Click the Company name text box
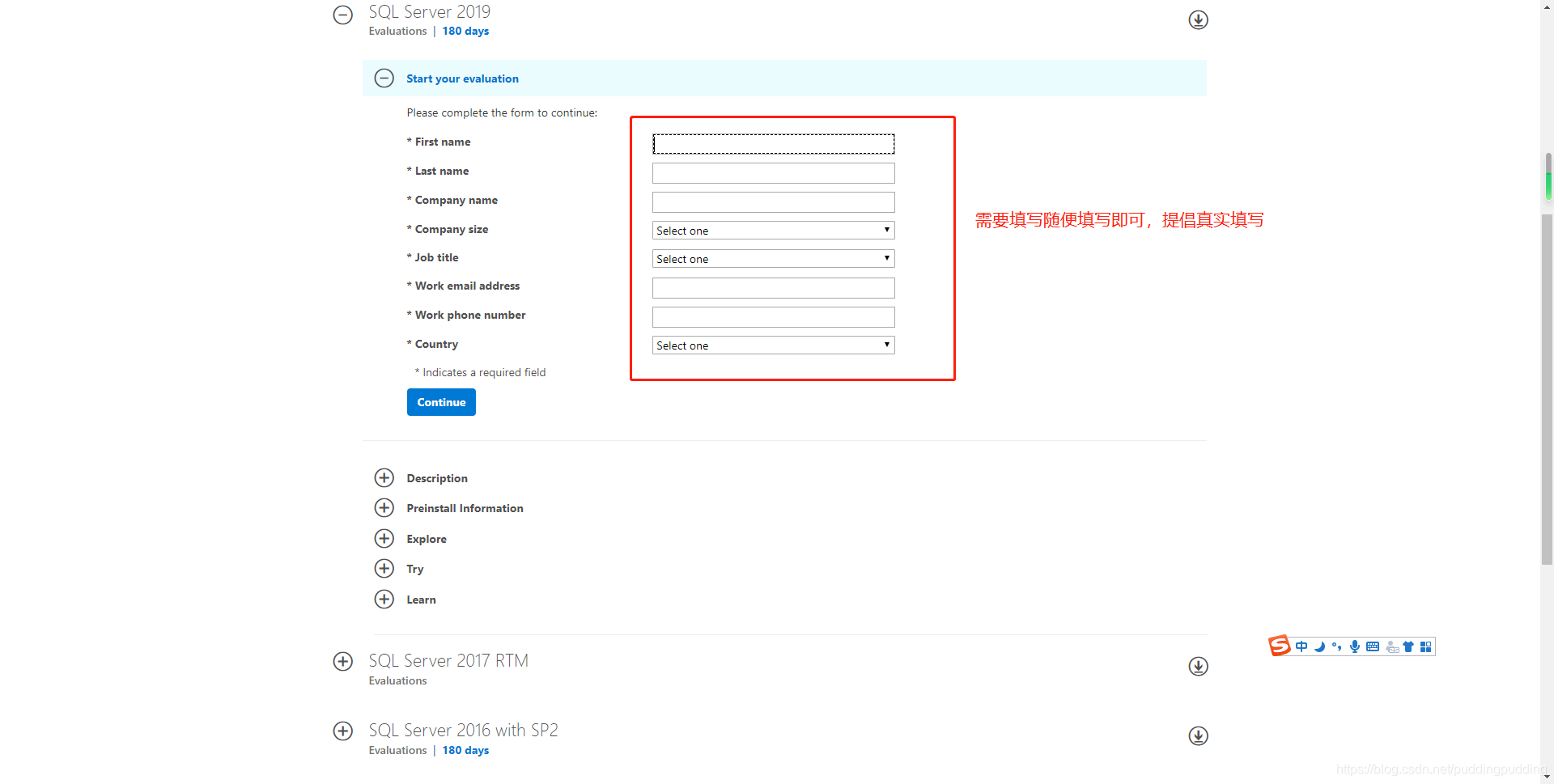 773,202
